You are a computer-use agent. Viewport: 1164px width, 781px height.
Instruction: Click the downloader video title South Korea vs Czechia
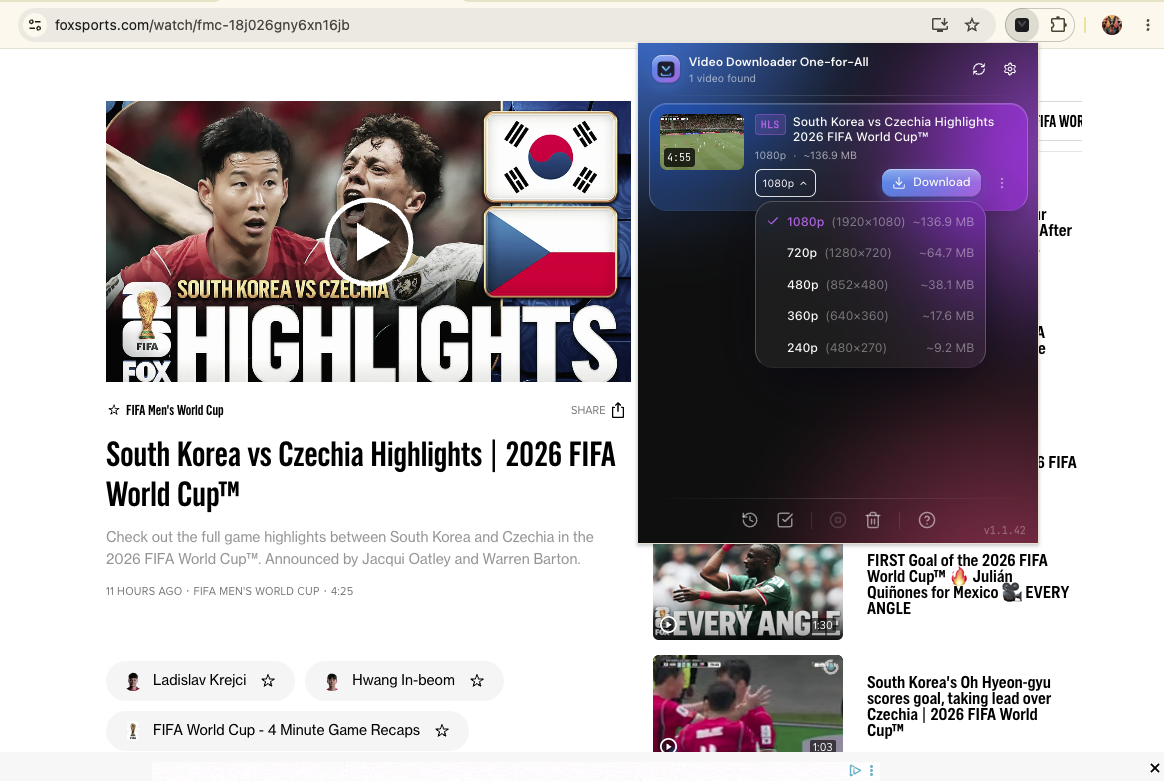pyautogui.click(x=893, y=129)
